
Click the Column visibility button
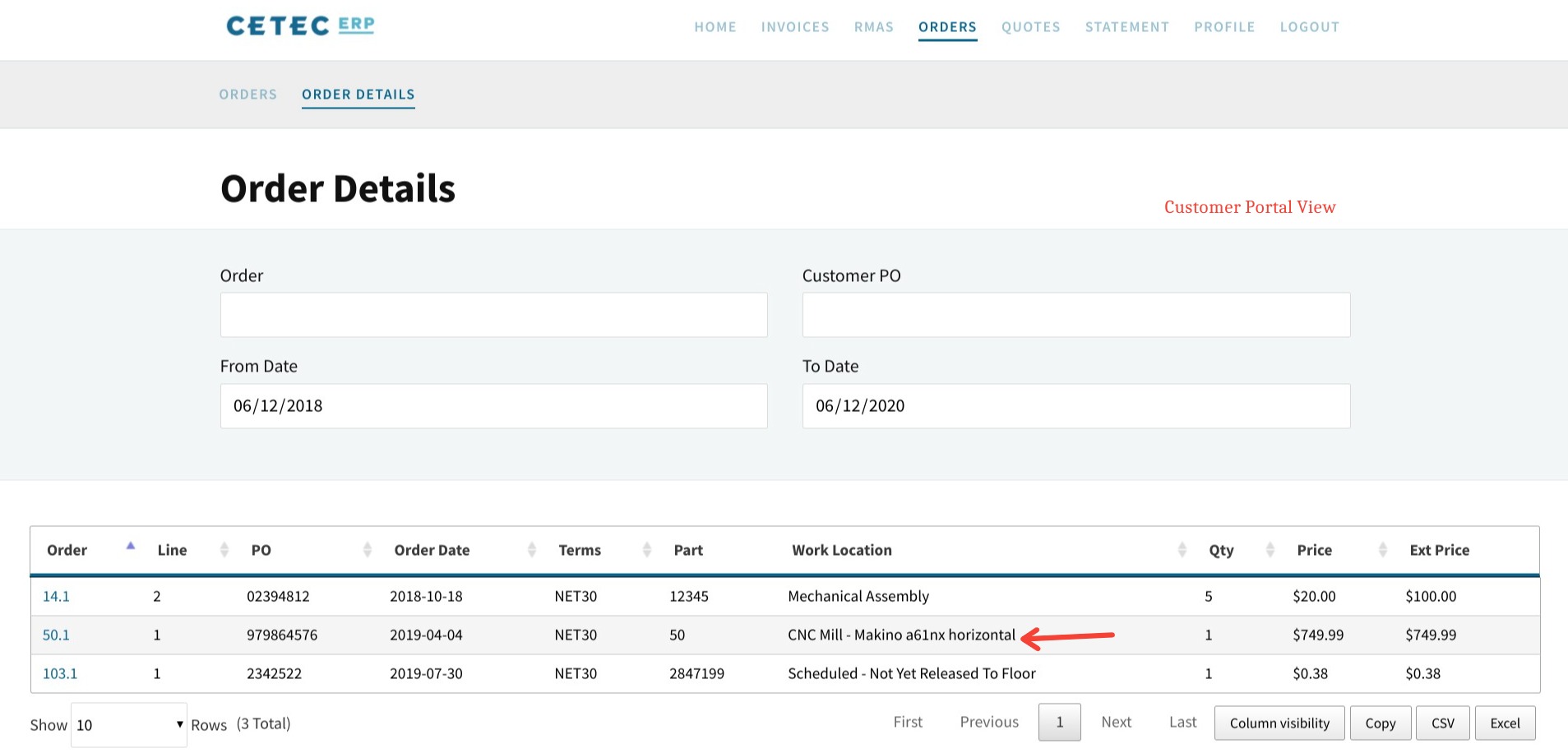click(x=1279, y=723)
